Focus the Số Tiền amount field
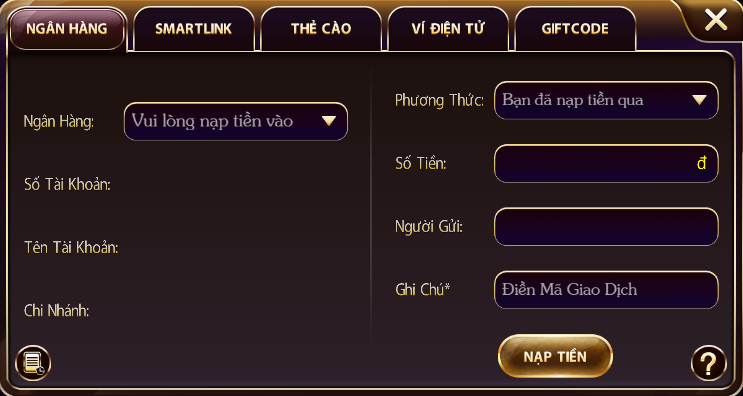743x396 pixels. [606, 163]
